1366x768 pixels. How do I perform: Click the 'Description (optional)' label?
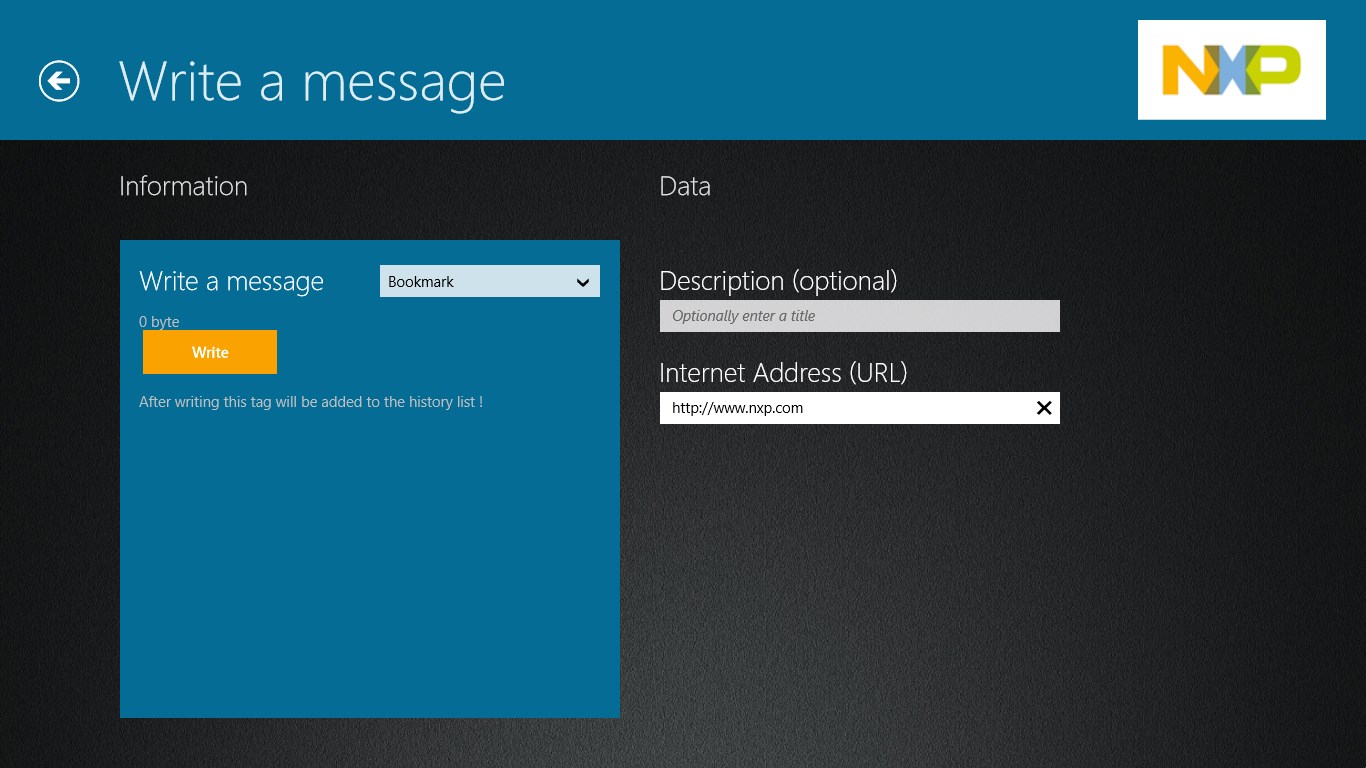pyautogui.click(x=778, y=281)
